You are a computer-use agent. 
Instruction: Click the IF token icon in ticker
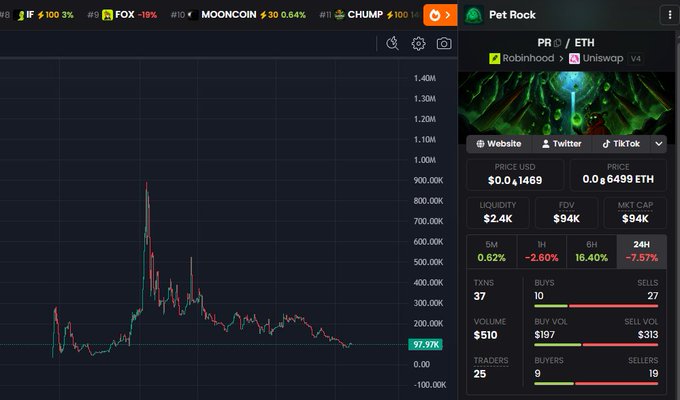click(x=20, y=16)
